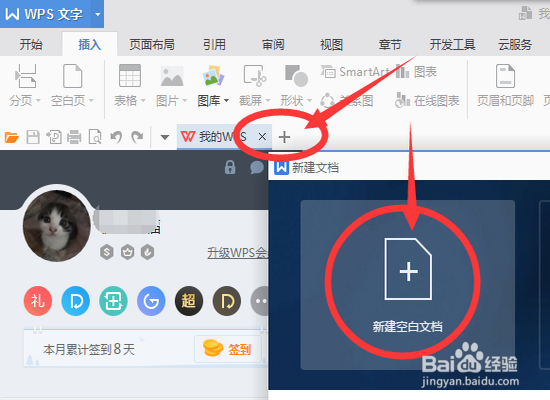The height and width of the screenshot is (400, 550).
Task: Click the 分页 page break icon
Action: tap(25, 76)
